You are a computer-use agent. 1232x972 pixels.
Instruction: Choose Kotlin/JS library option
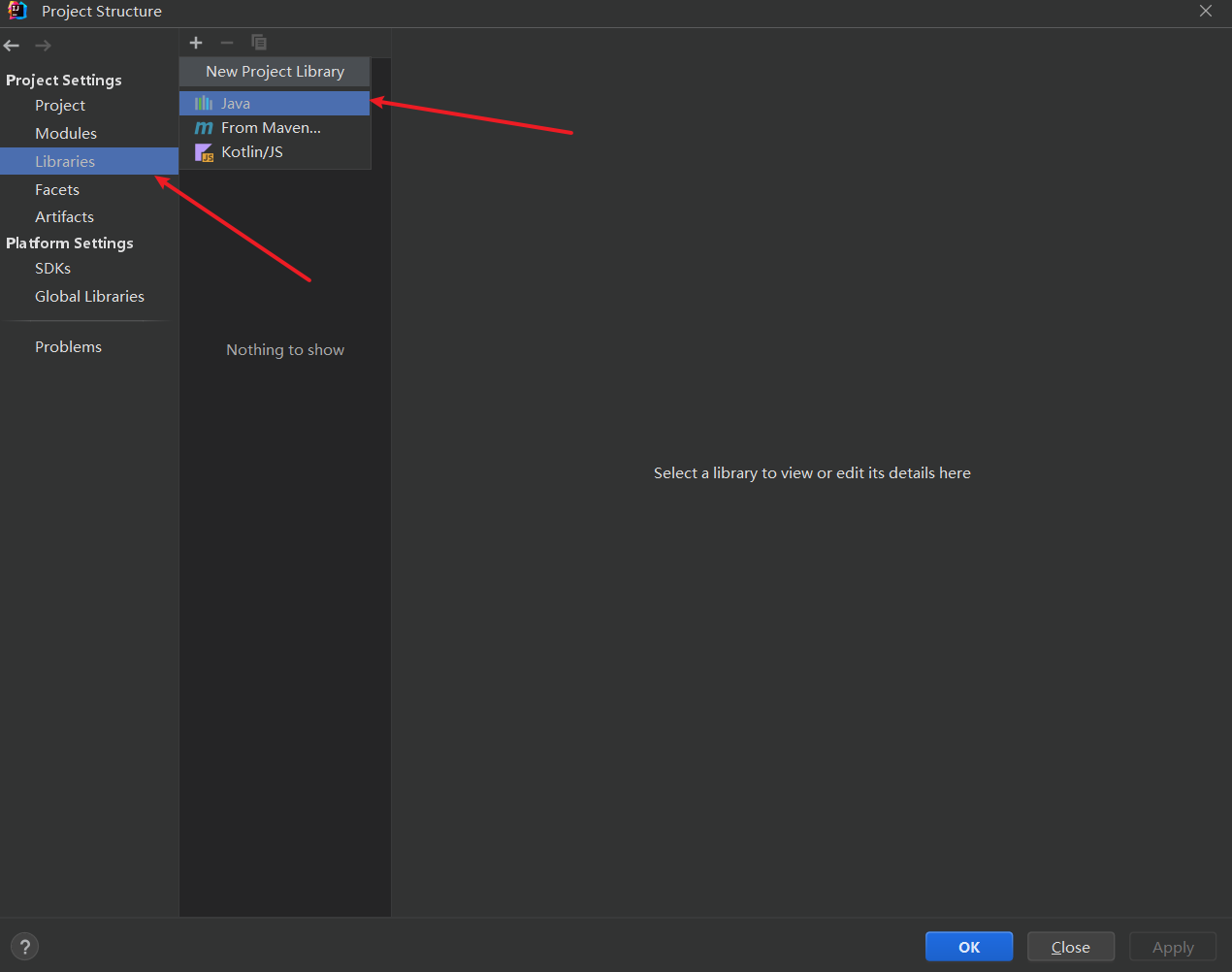(275, 151)
